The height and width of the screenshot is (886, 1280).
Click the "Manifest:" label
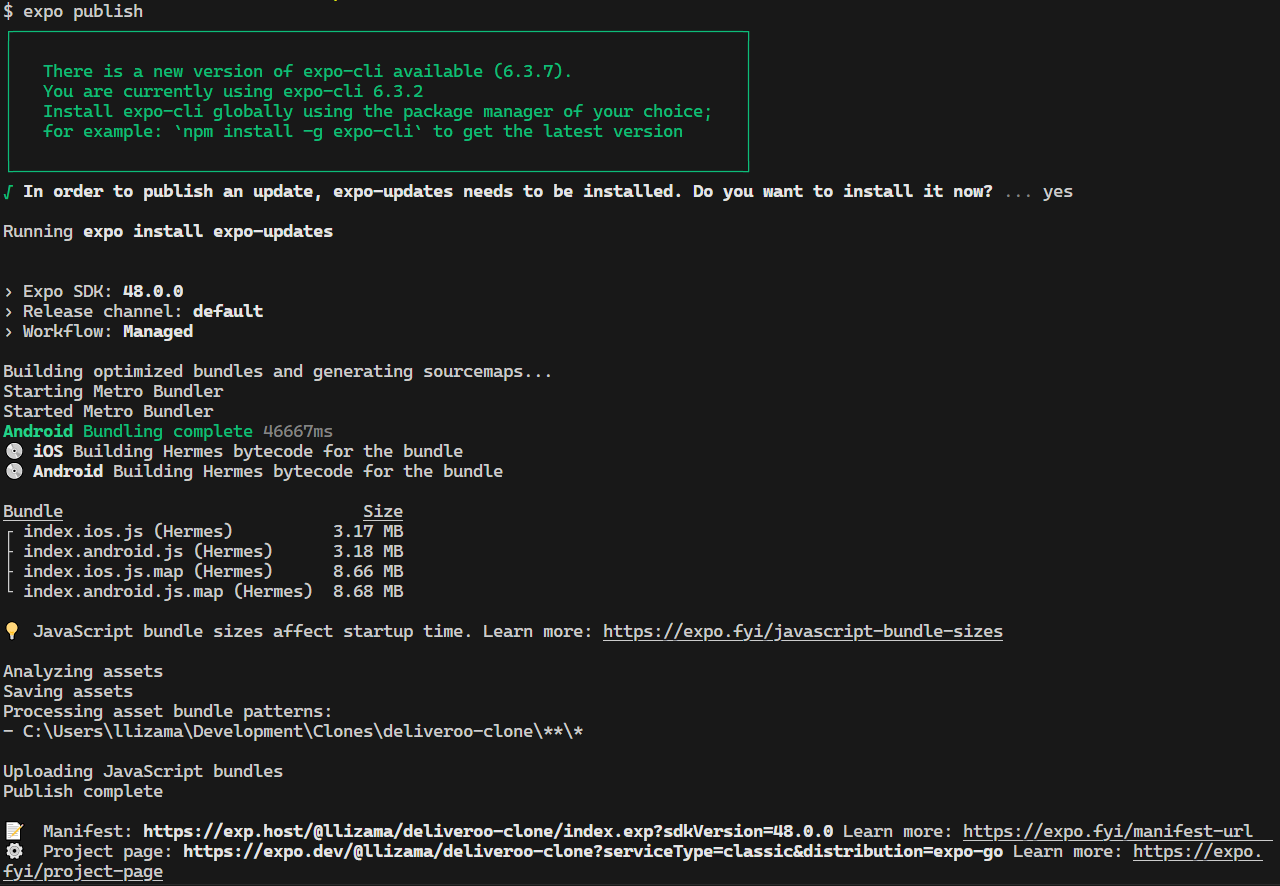pos(88,831)
